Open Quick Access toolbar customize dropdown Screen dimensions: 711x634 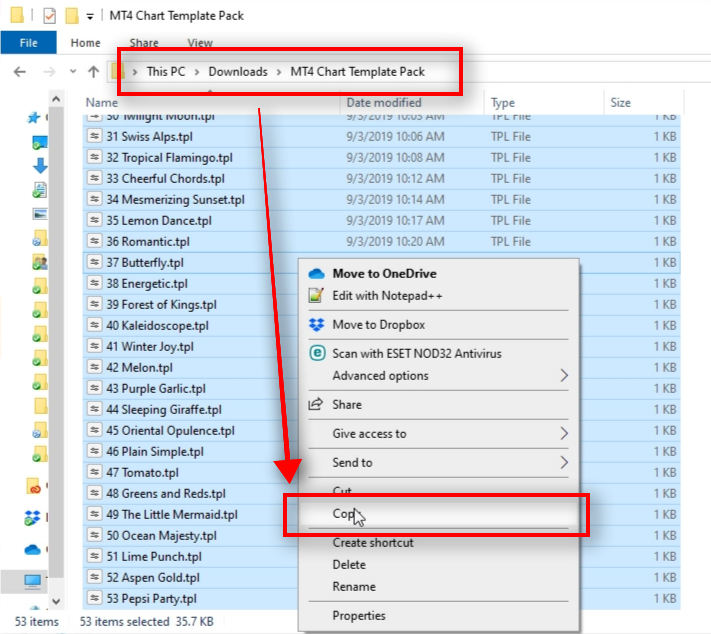click(90, 17)
